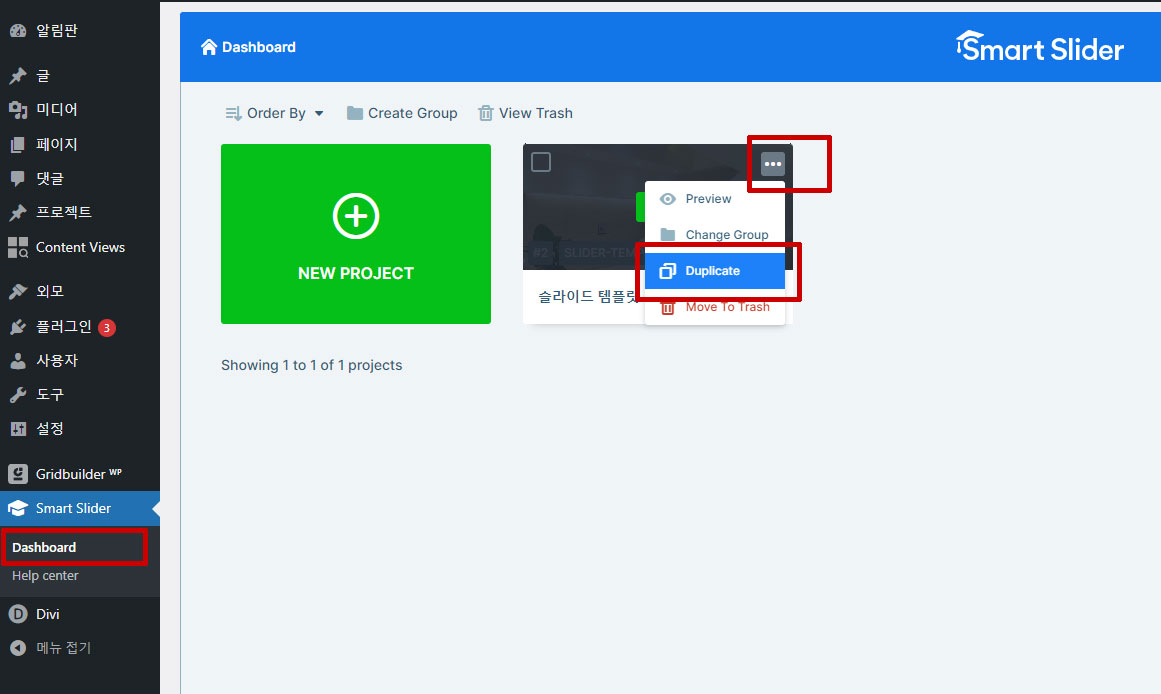The height and width of the screenshot is (694, 1161).
Task: Click the Smart Slider logo in header
Action: pyautogui.click(x=1040, y=47)
